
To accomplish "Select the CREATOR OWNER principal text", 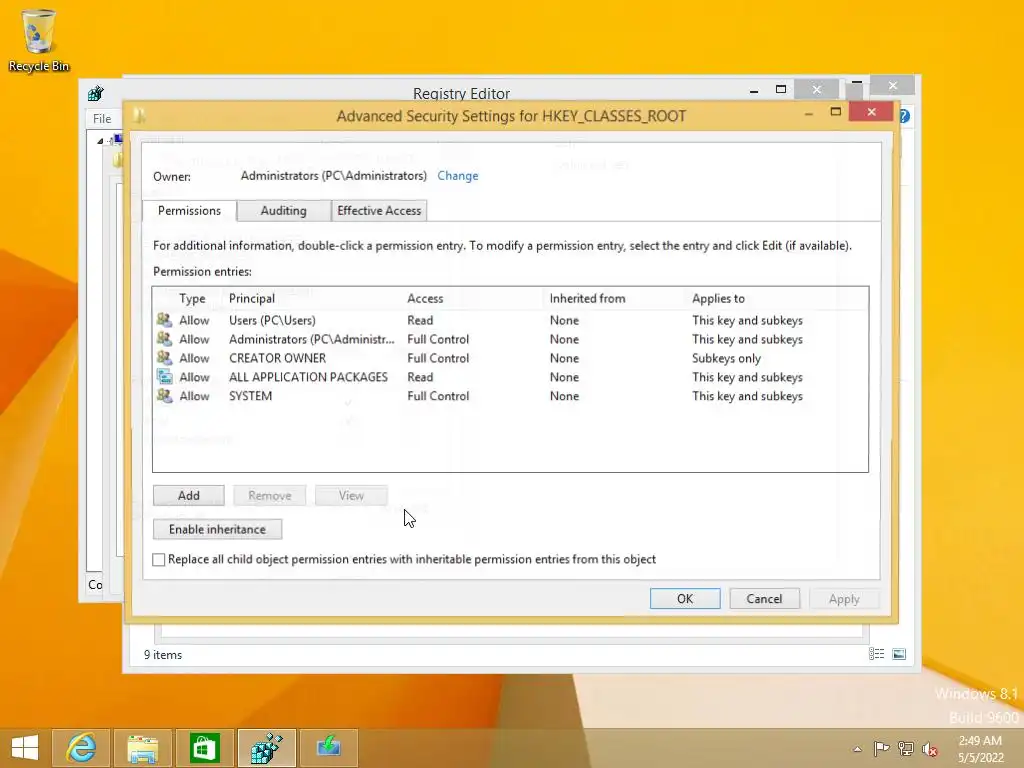I will [x=278, y=358].
